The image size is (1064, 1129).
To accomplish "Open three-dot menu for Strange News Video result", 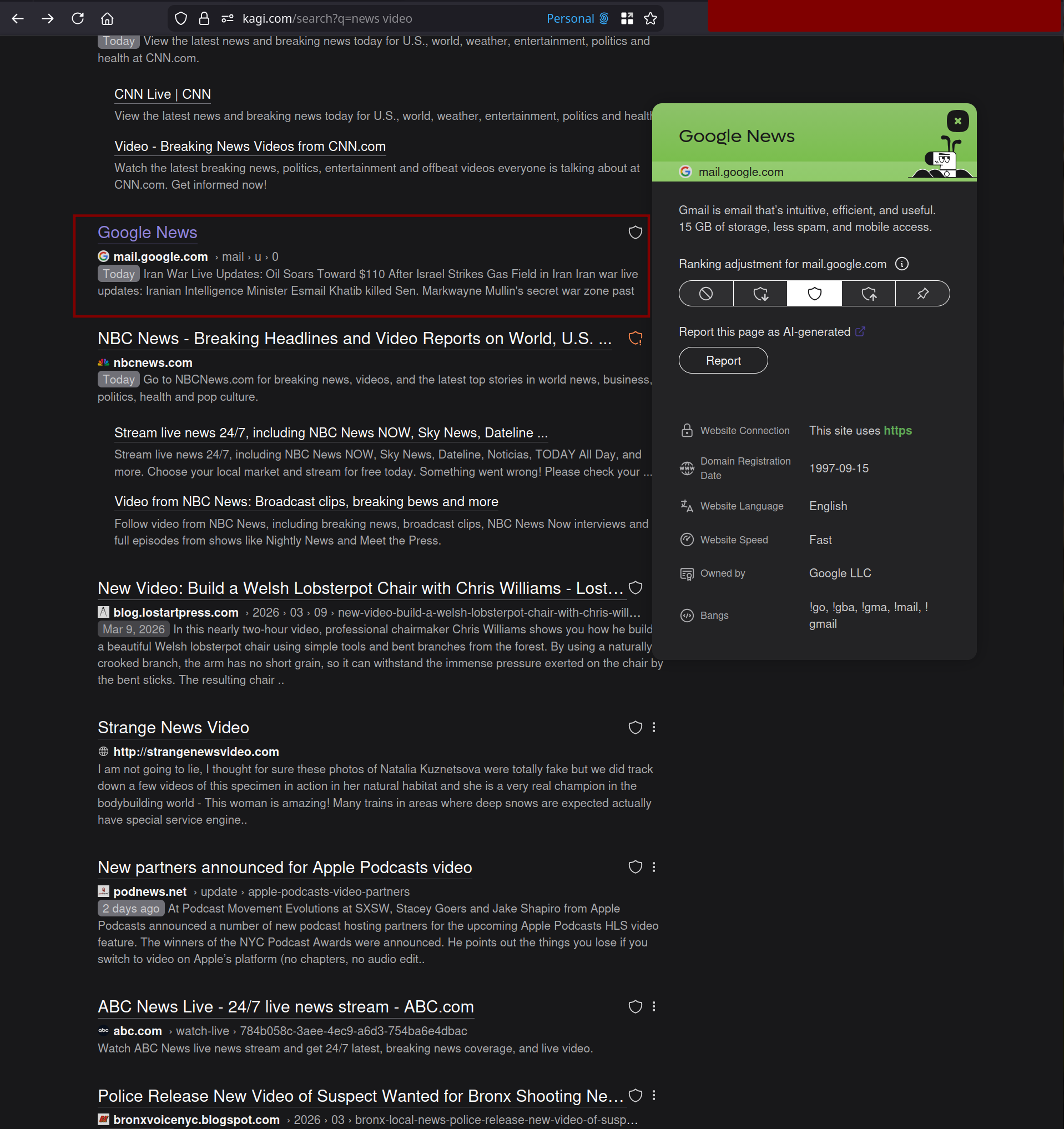I will coord(654,728).
